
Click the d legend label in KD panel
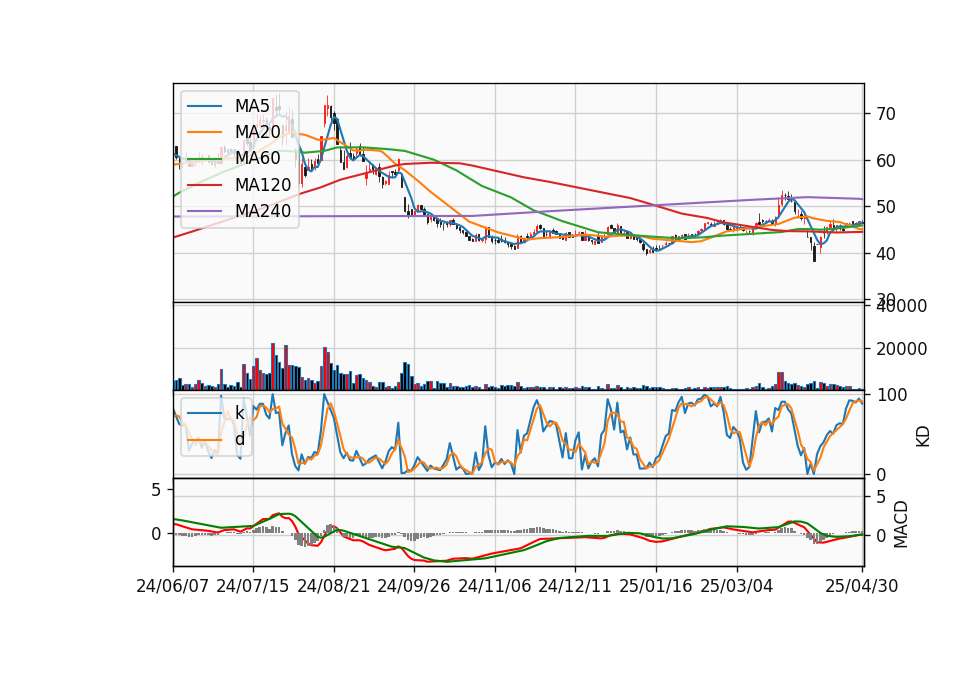click(239, 439)
